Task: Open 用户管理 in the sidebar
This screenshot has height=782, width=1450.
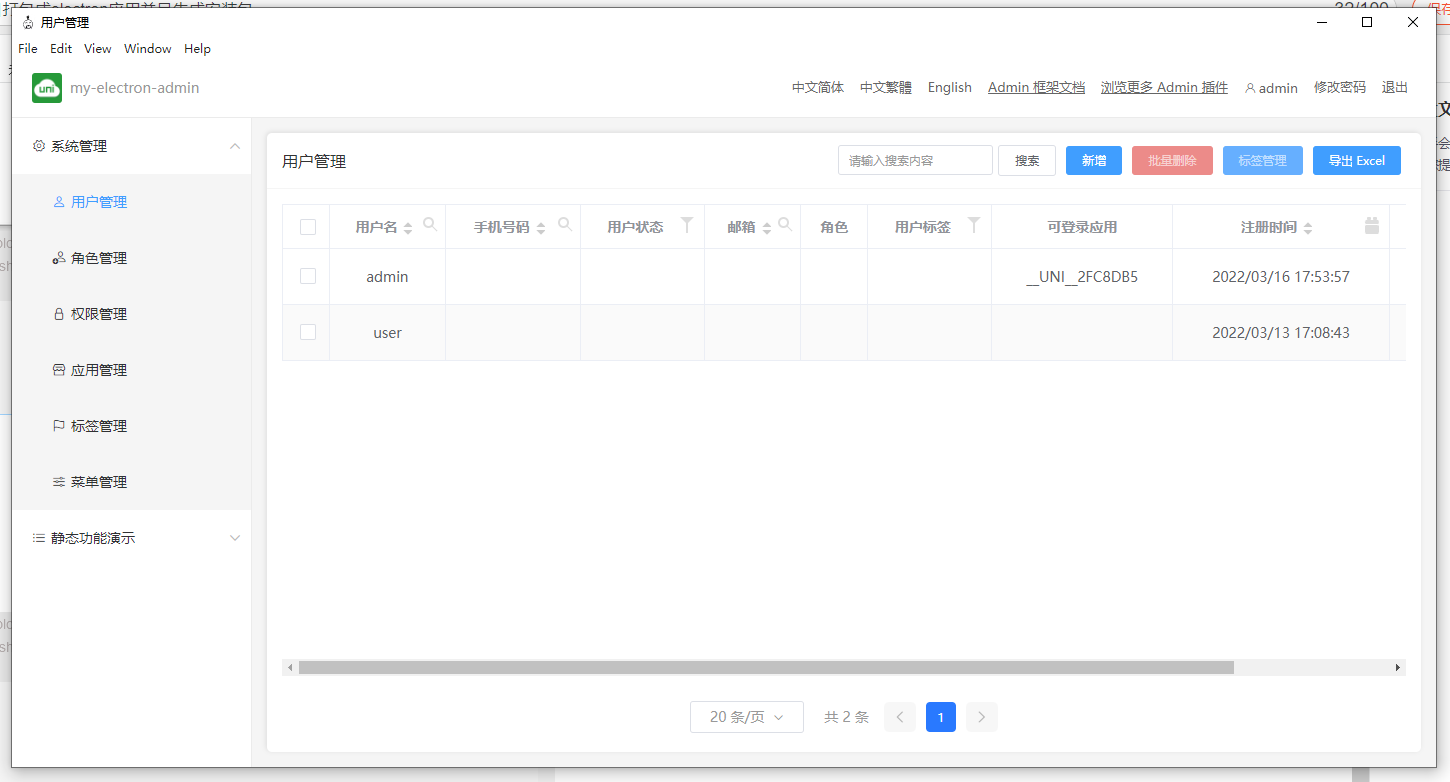Action: tap(100, 201)
